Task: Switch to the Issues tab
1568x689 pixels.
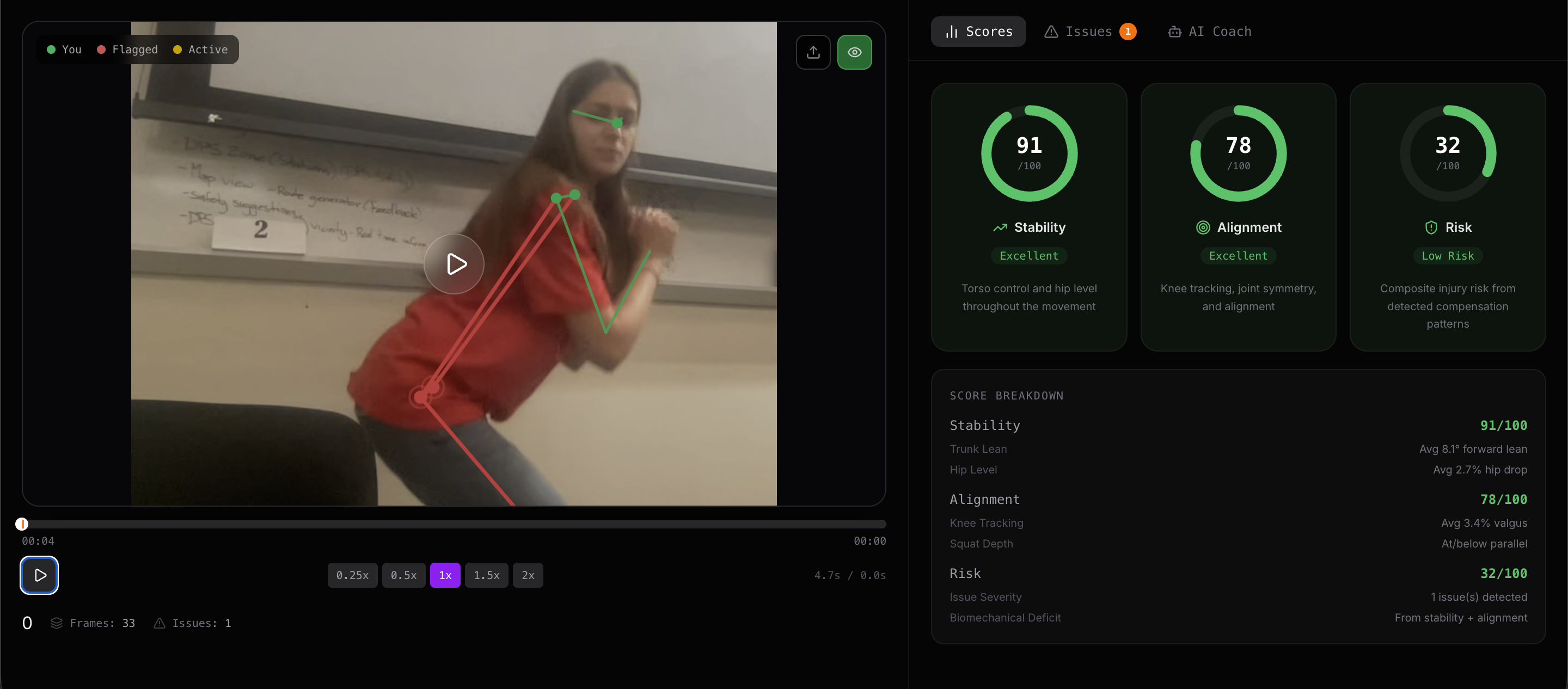Action: (x=1089, y=32)
